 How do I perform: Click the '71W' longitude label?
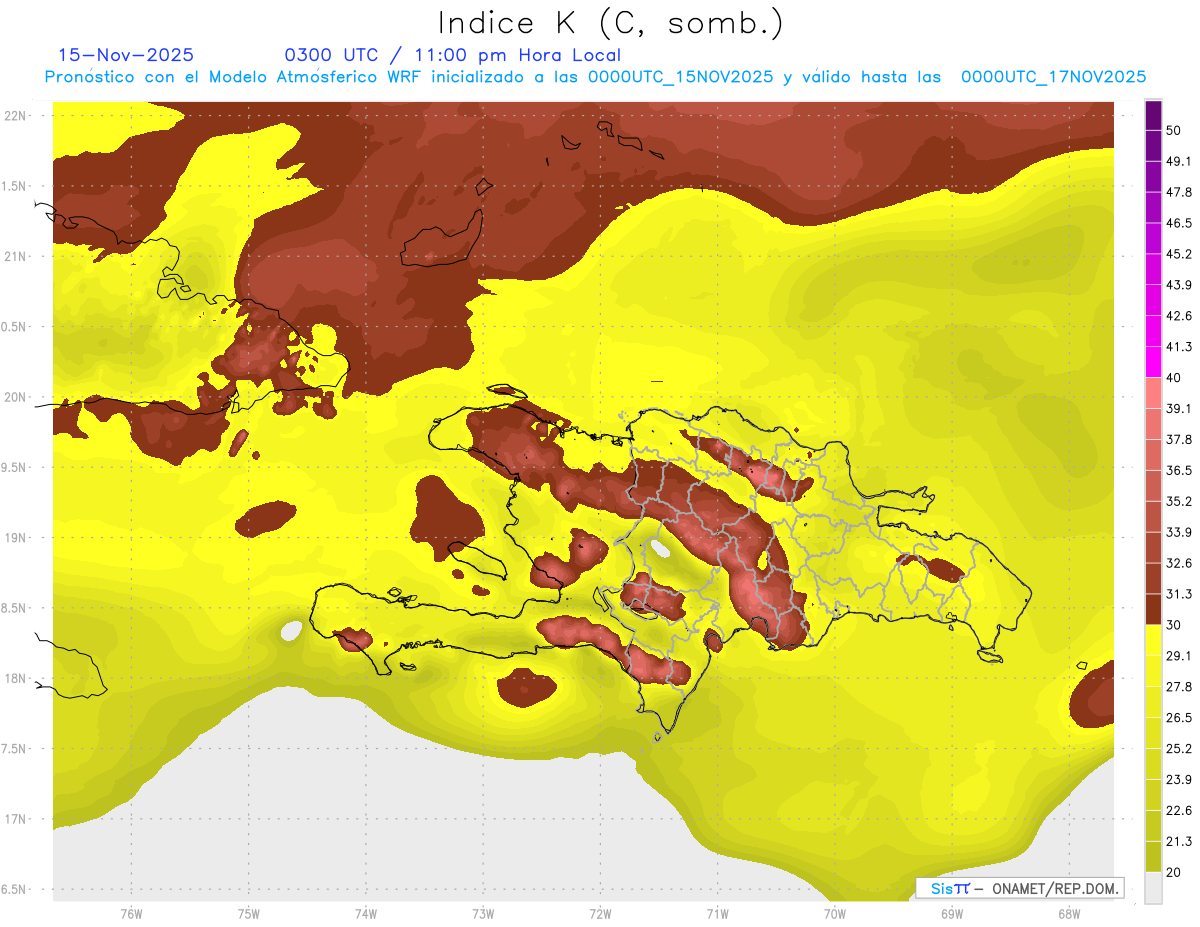[x=717, y=914]
